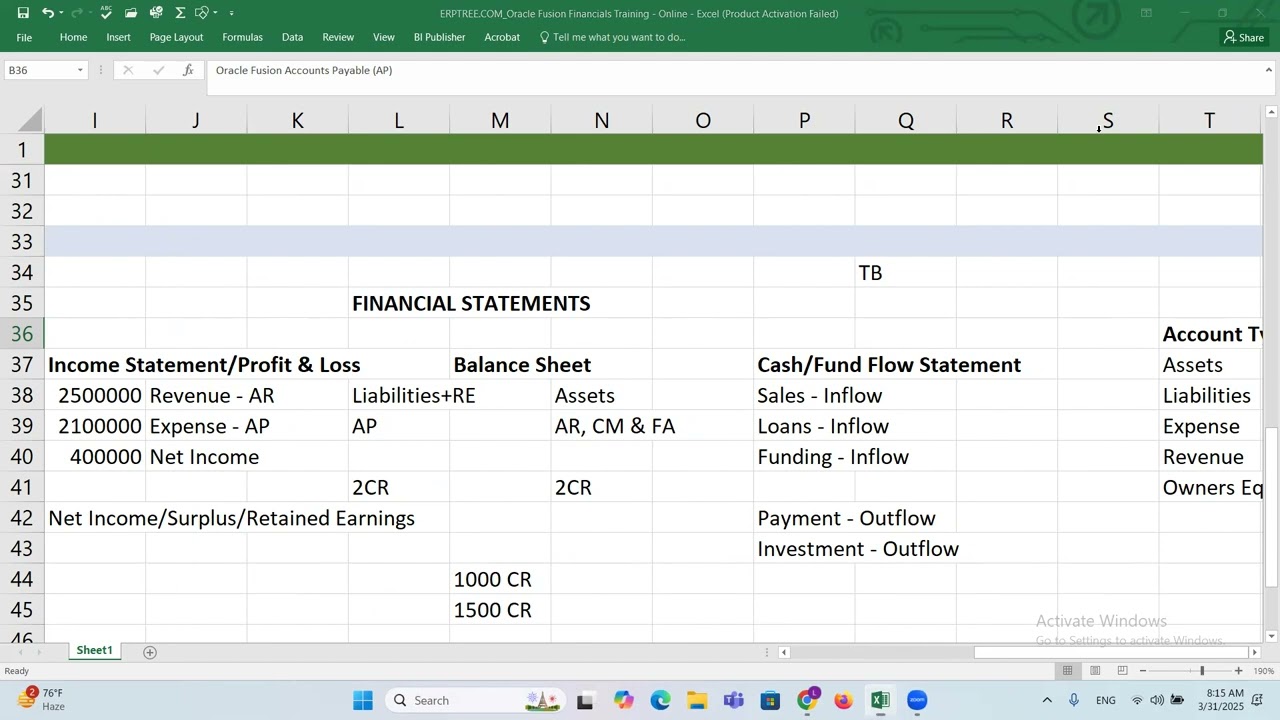Open Microsoft Edge from taskbar
Viewport: 1280px width, 720px height.
pyautogui.click(x=660, y=700)
